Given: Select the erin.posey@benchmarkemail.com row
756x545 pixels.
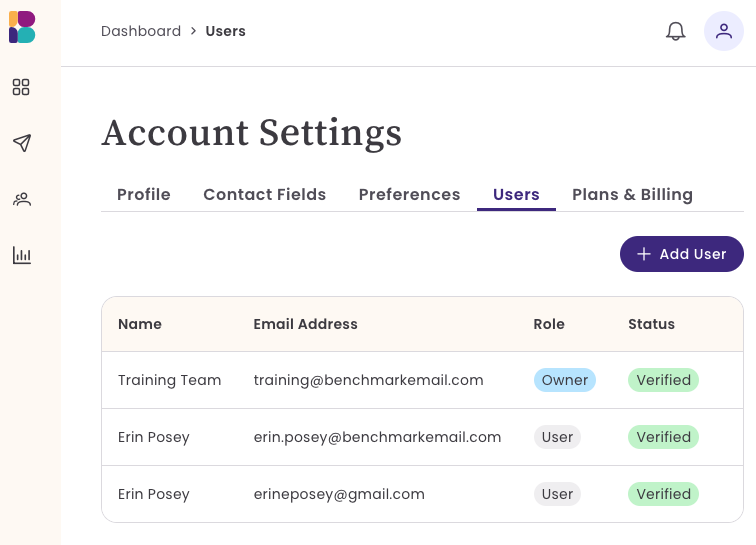Looking at the screenshot, I should tap(422, 437).
